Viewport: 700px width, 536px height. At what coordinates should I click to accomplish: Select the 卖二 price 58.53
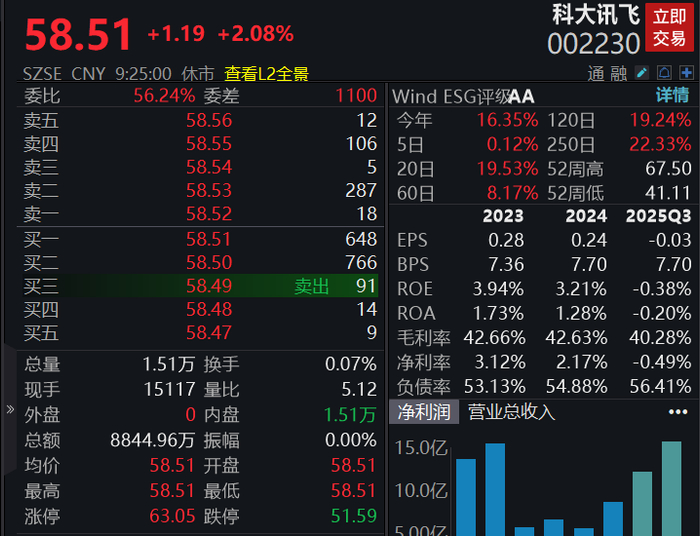tap(209, 191)
